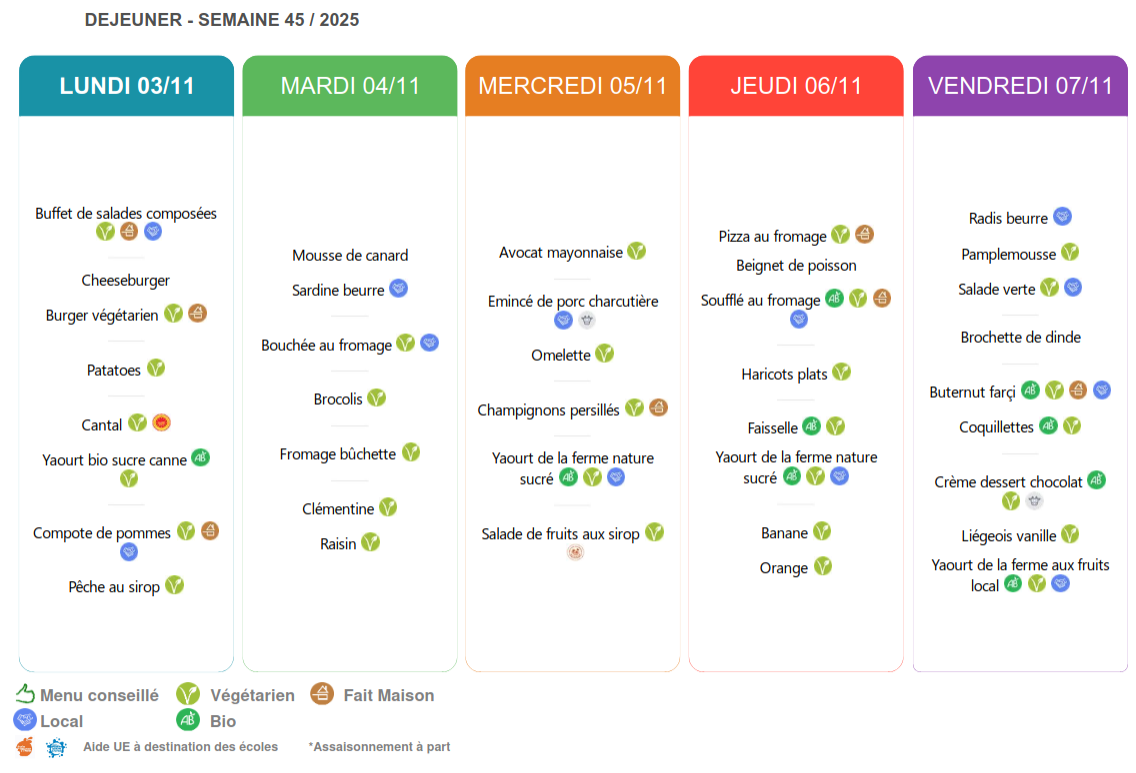Click the local icon next to Sardine beurre
Screen dimensions: 1136x773
coord(398,289)
